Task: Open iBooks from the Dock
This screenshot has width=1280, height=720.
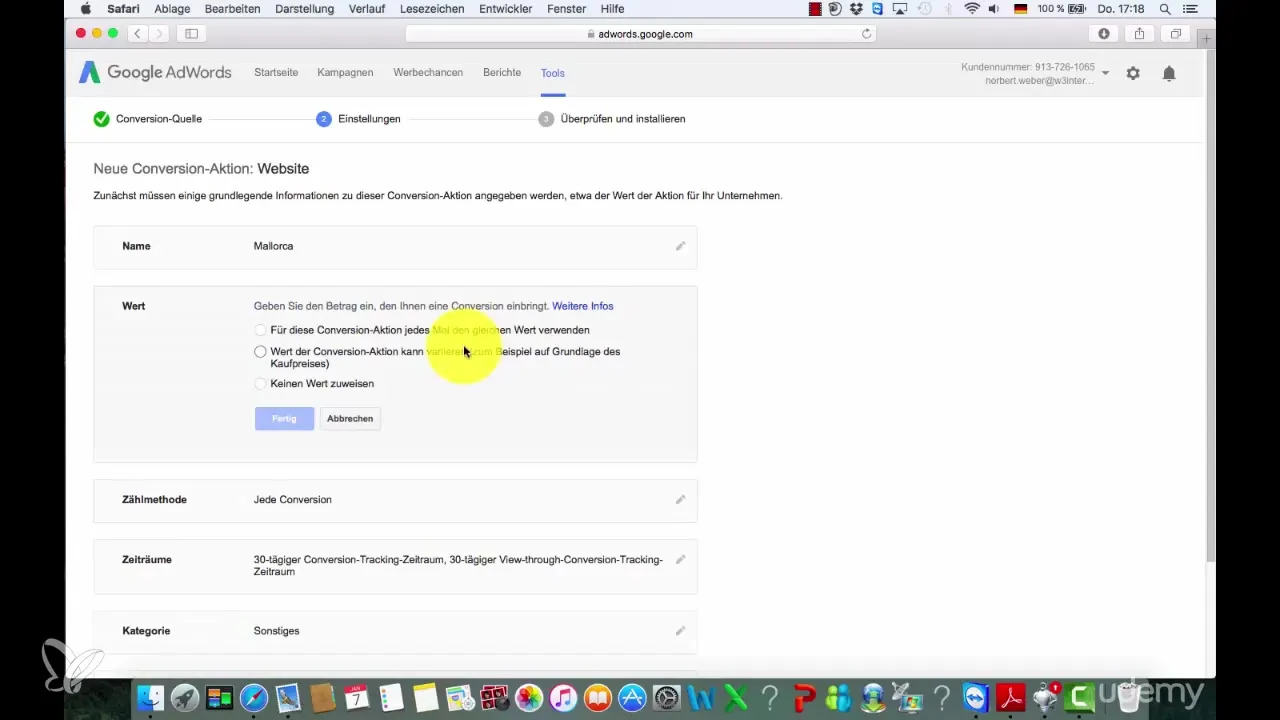Action: 598,697
